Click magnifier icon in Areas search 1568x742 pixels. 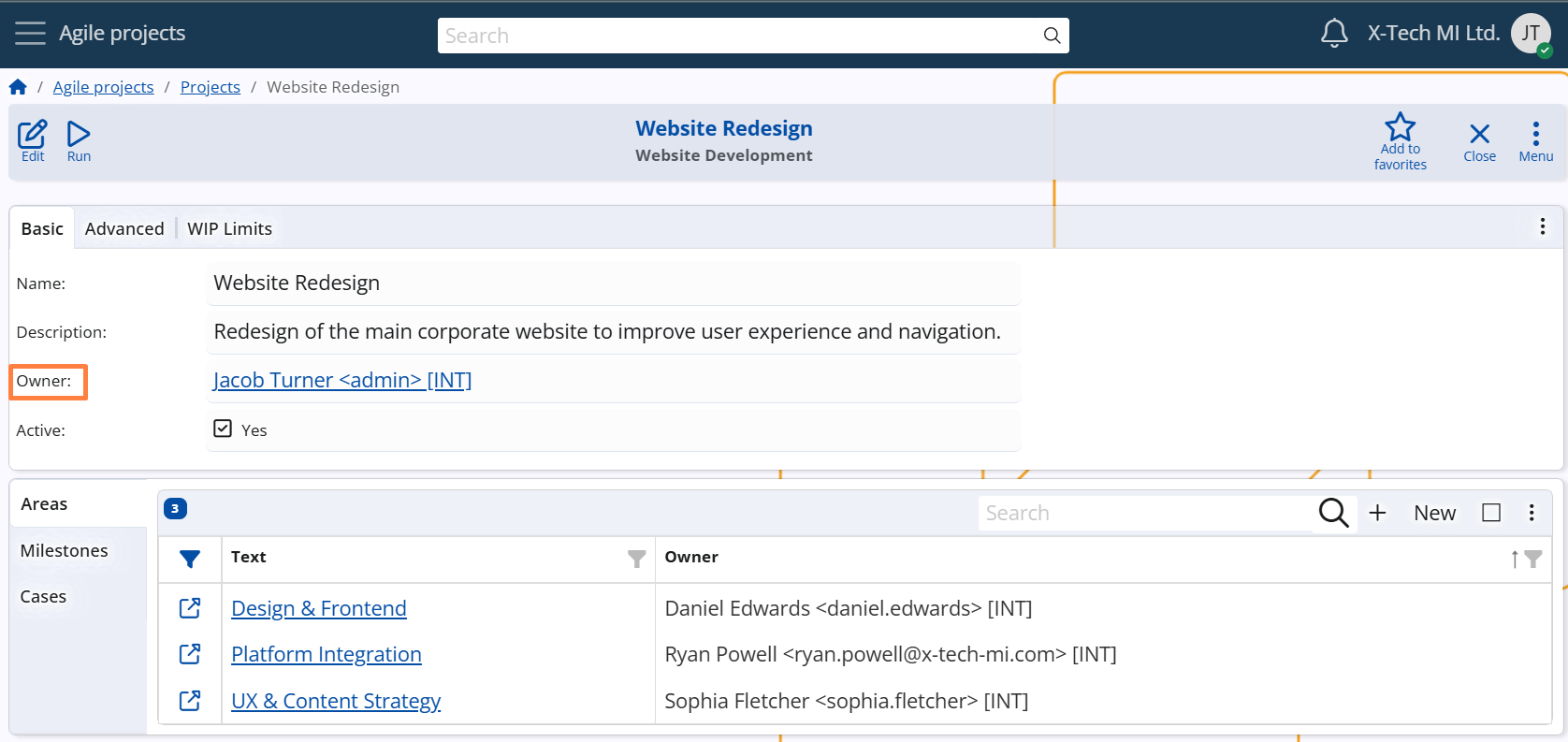coord(1333,513)
